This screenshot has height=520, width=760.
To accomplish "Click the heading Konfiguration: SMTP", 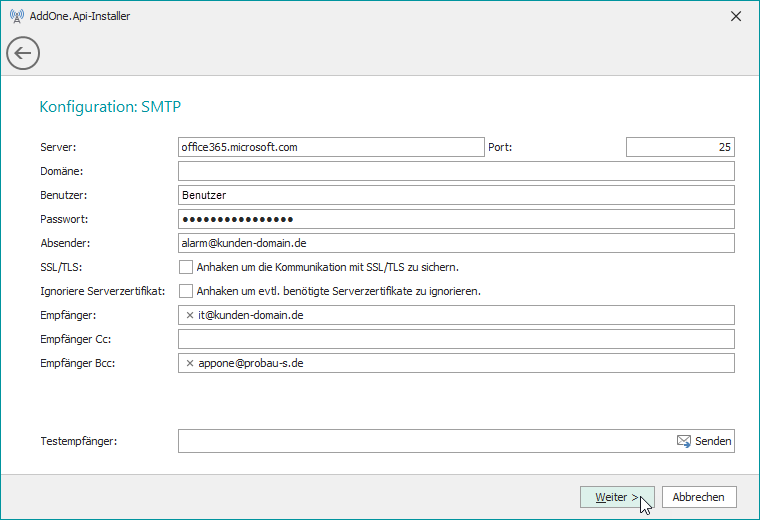I will pyautogui.click(x=110, y=107).
